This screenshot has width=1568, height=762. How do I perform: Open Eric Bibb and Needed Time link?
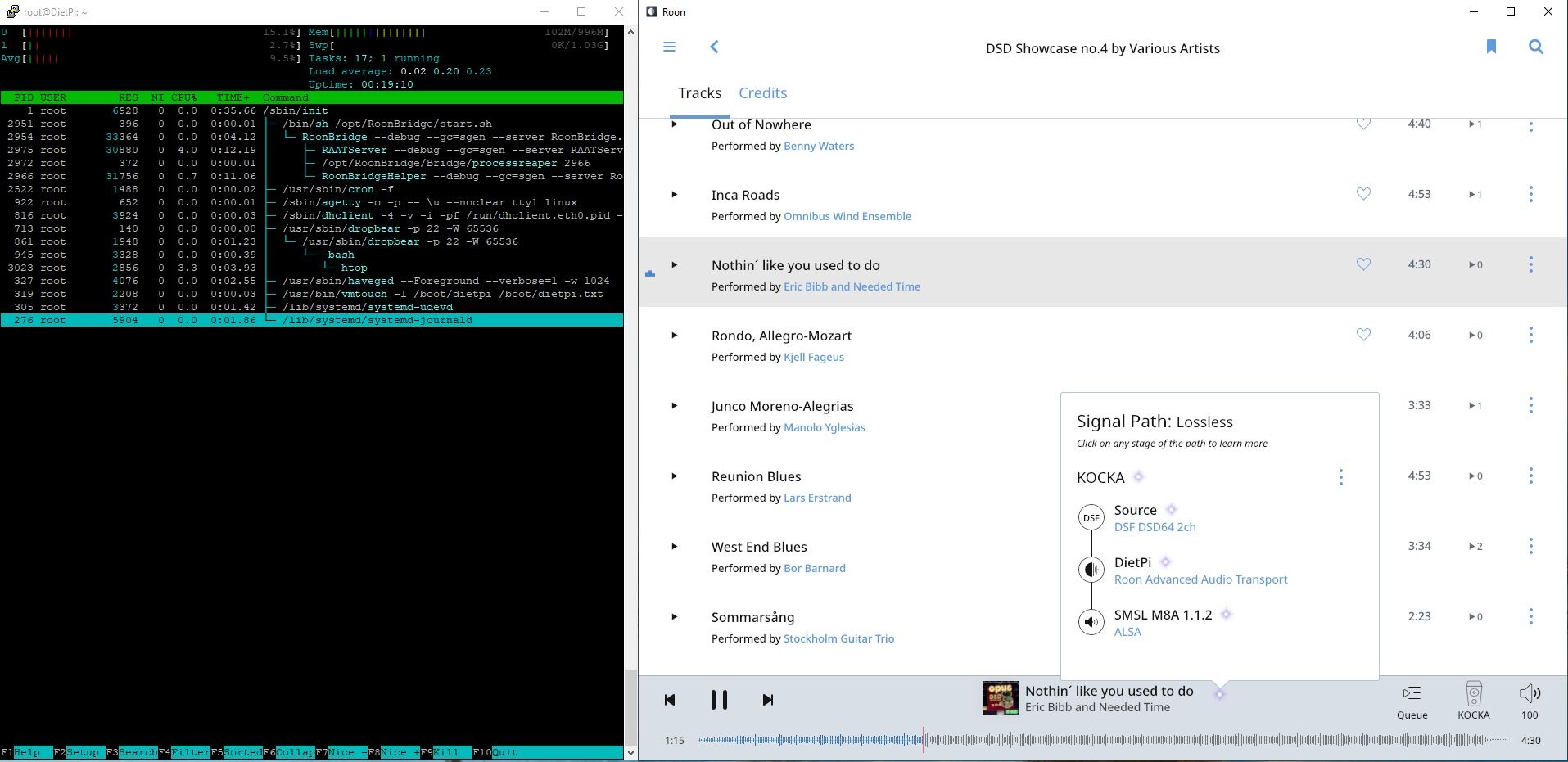click(x=852, y=287)
